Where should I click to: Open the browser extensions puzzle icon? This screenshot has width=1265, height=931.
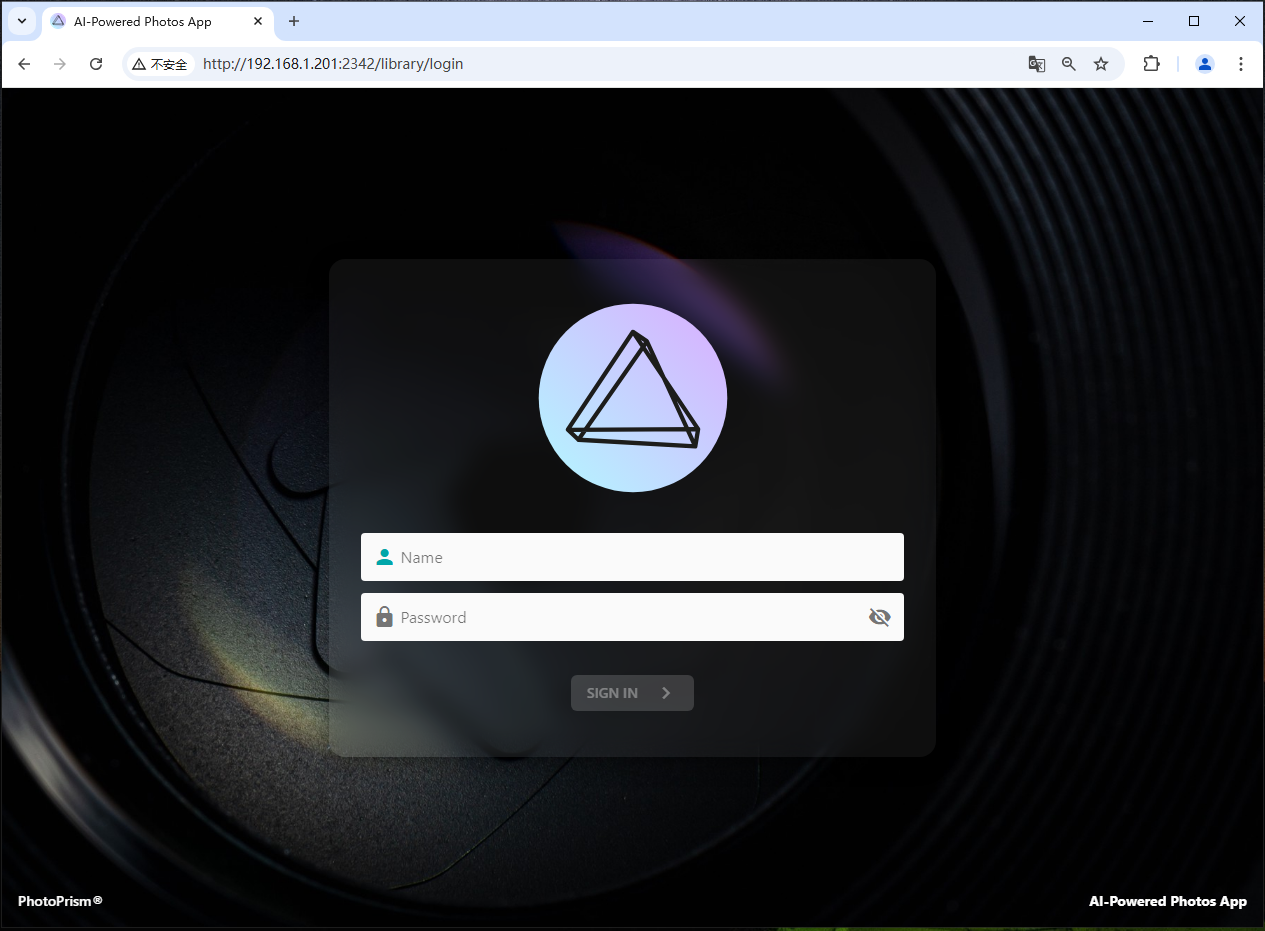tap(1151, 64)
